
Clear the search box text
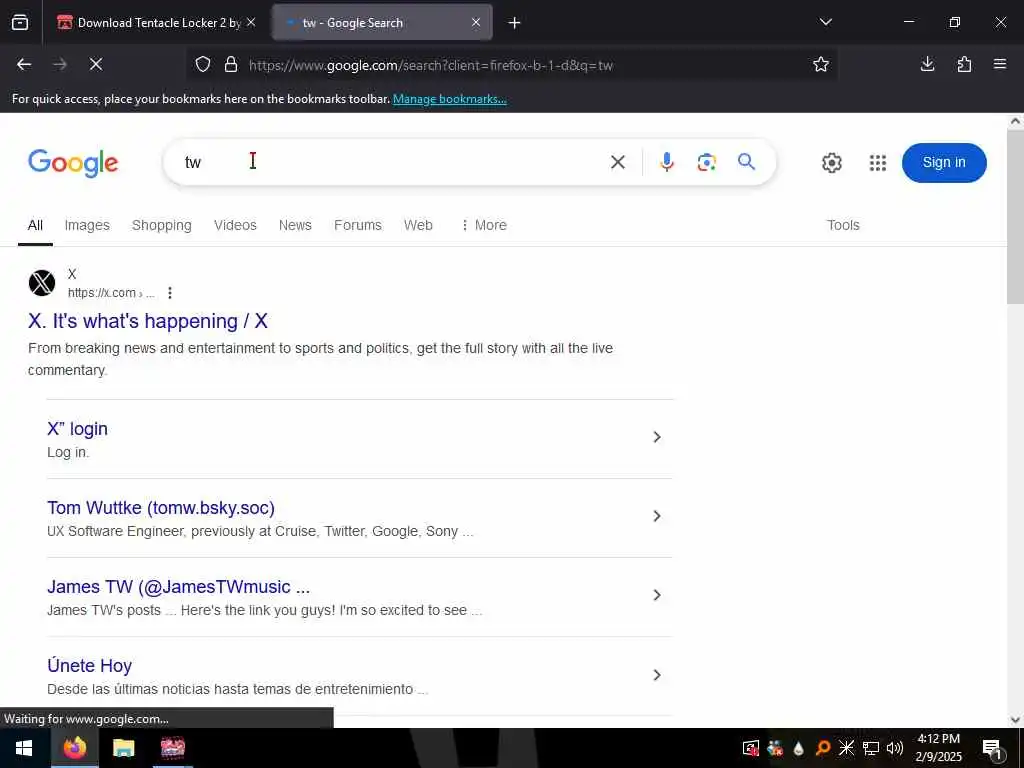coord(618,162)
